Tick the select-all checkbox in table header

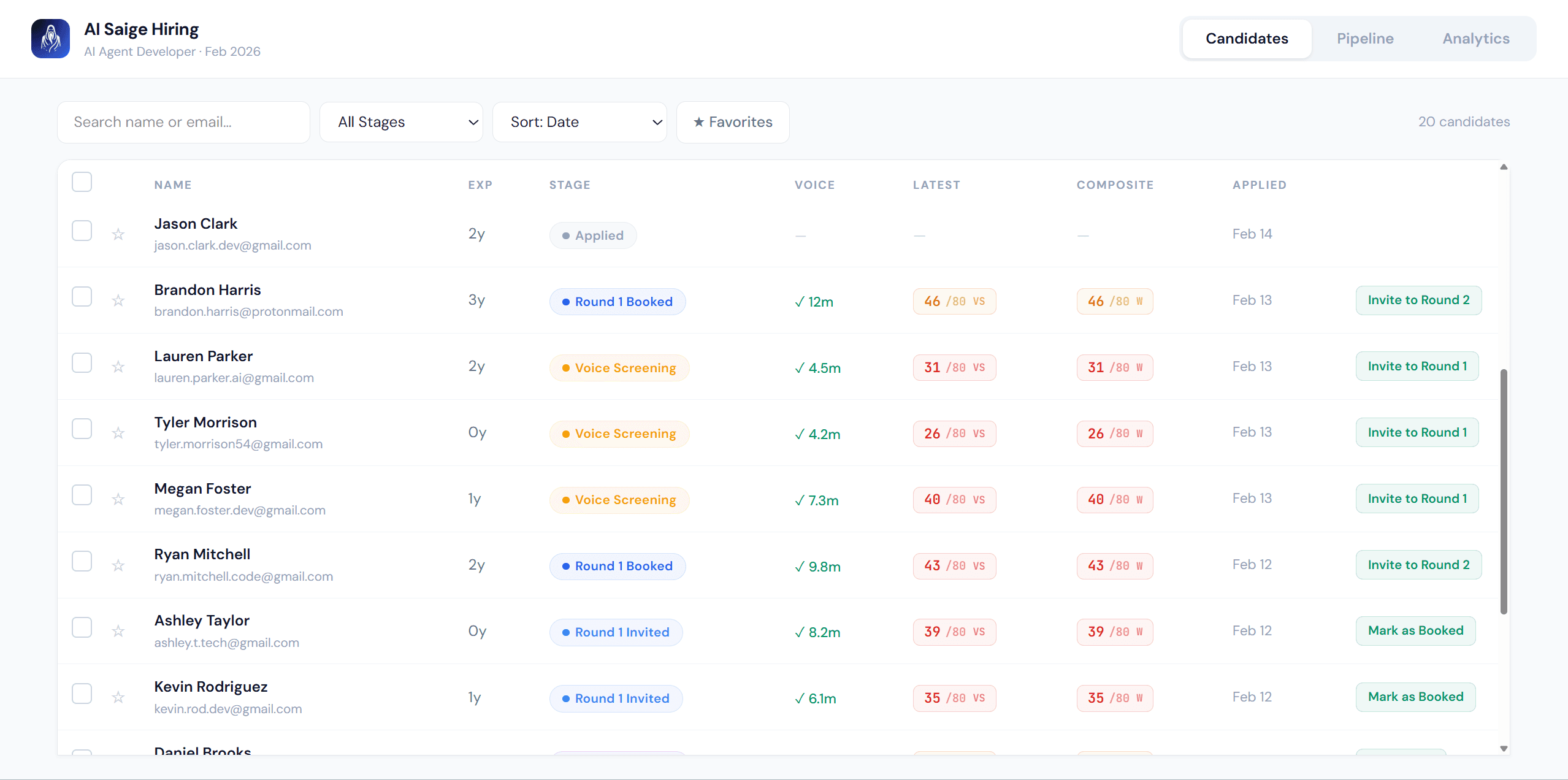coord(82,182)
